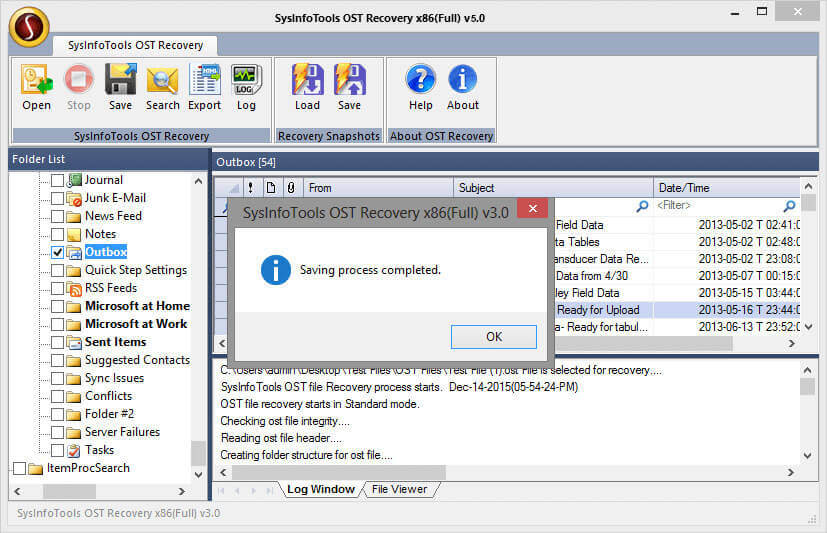Tick the Junk E-Mail checkbox
This screenshot has width=827, height=533.
click(x=58, y=198)
